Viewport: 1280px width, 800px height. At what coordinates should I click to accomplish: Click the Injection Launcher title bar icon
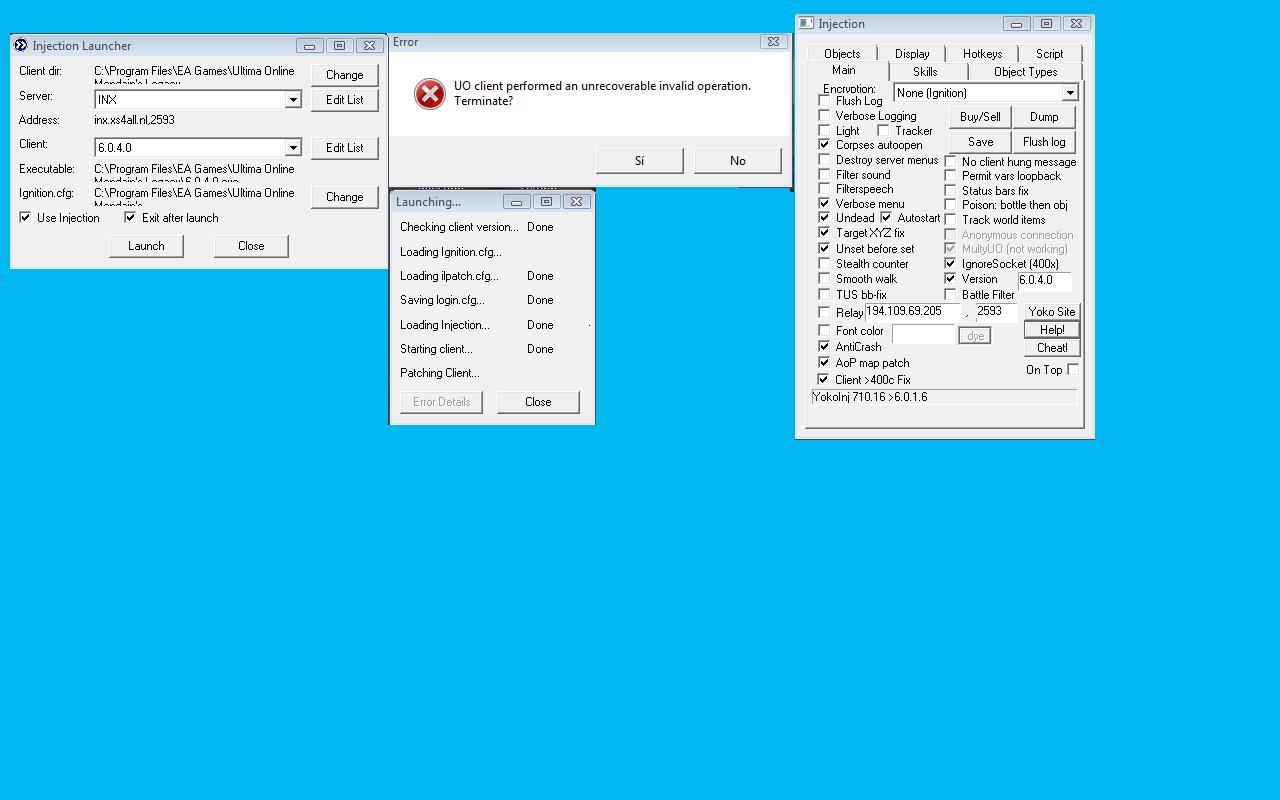[x=20, y=46]
